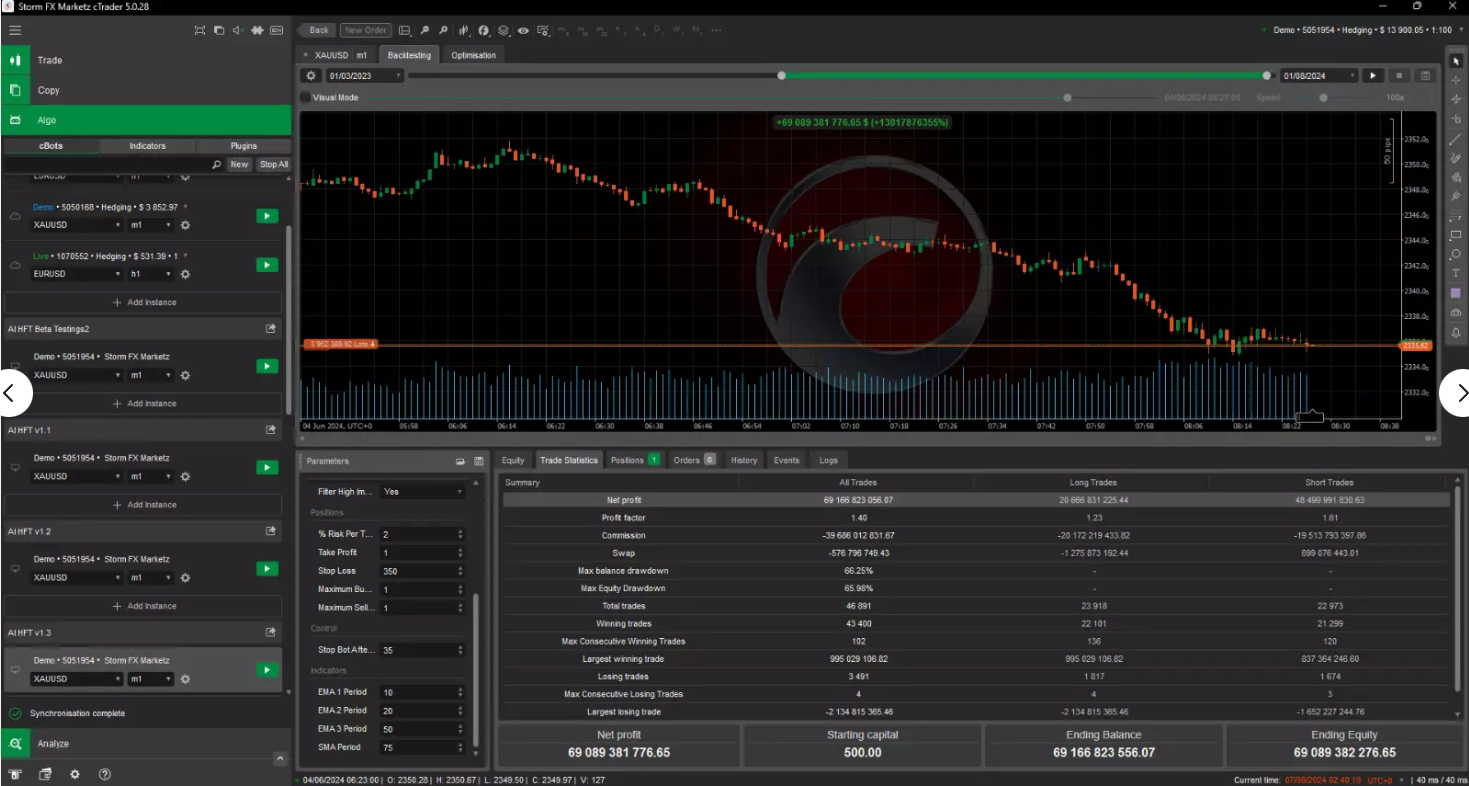Select the text tool in drawing toolbar
Viewport: 1469px width, 786px height.
tap(1456, 273)
